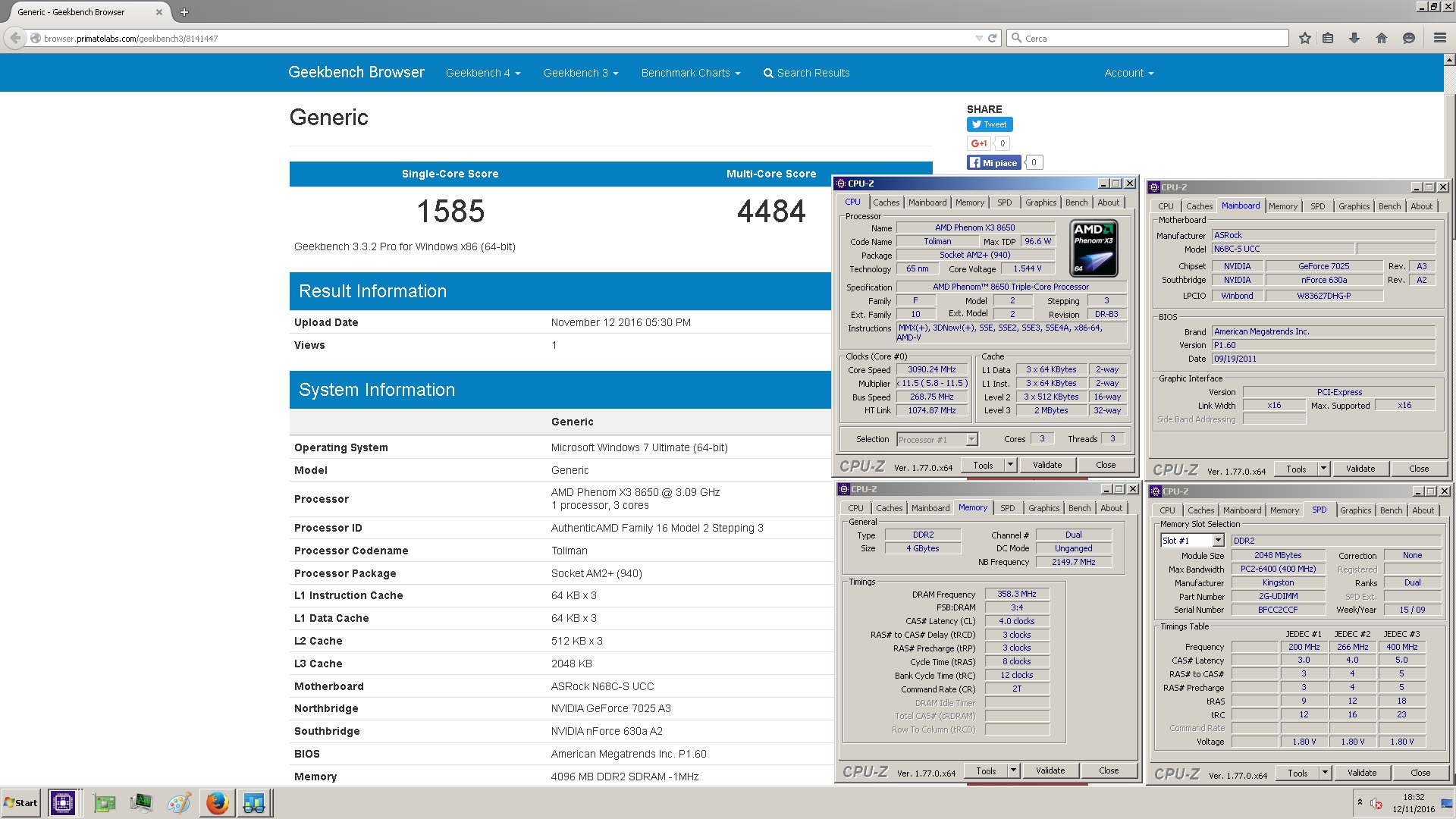The image size is (1456, 819).
Task: Click the G+1 share button
Action: pyautogui.click(x=979, y=143)
